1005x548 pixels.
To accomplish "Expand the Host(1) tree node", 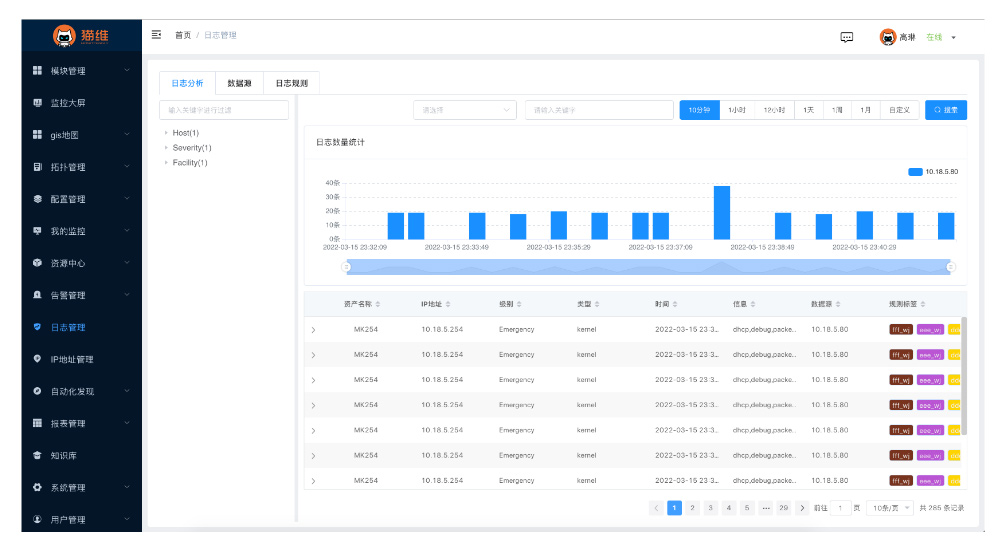I will point(166,133).
